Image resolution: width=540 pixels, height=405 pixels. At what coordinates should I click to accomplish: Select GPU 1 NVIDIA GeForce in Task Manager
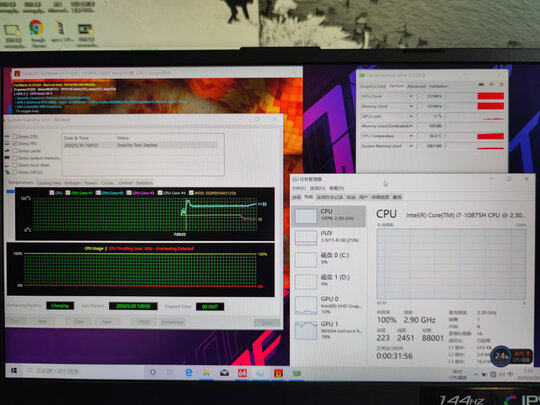tap(328, 330)
